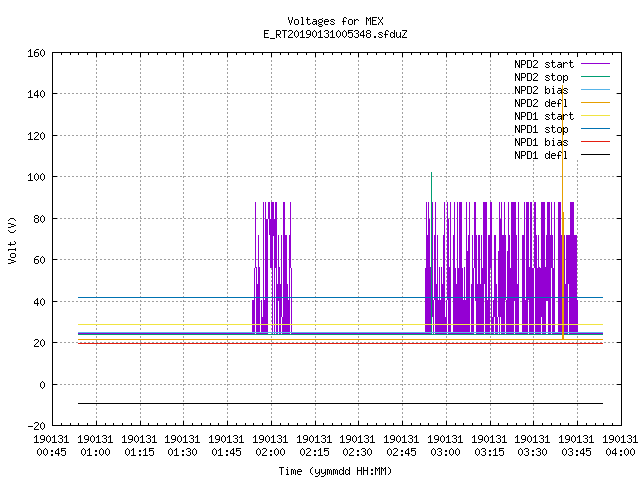The width and height of the screenshot is (640, 480).
Task: Click the y-axis tick value 160
Action: 36,53
